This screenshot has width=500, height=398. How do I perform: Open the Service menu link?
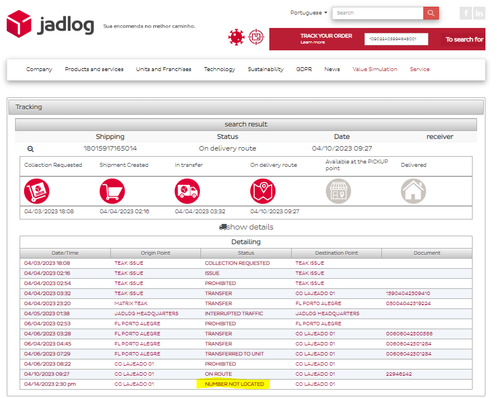(420, 69)
